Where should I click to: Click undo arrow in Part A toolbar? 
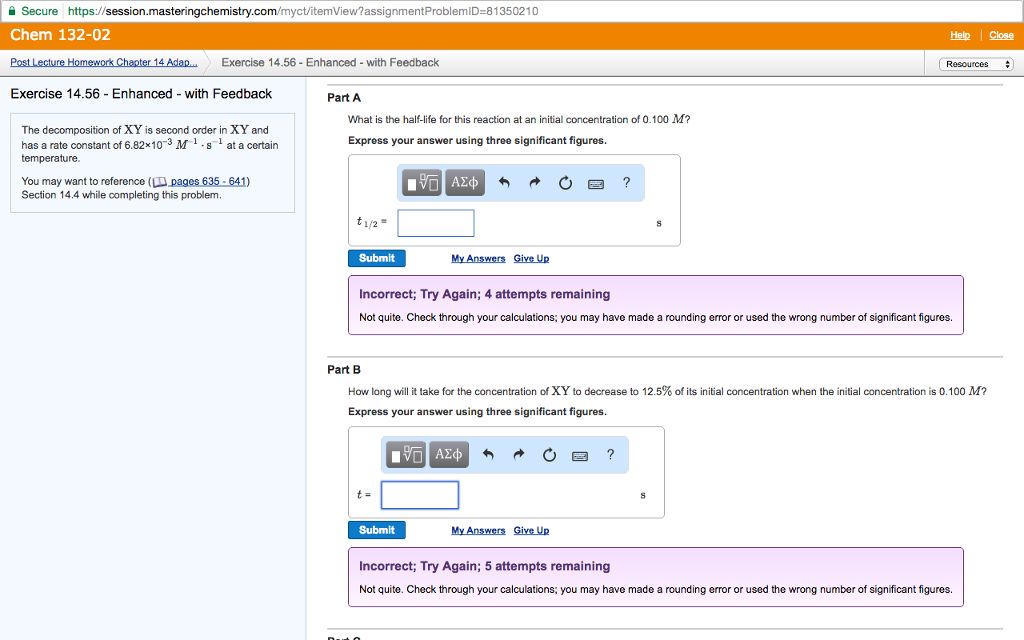point(504,183)
